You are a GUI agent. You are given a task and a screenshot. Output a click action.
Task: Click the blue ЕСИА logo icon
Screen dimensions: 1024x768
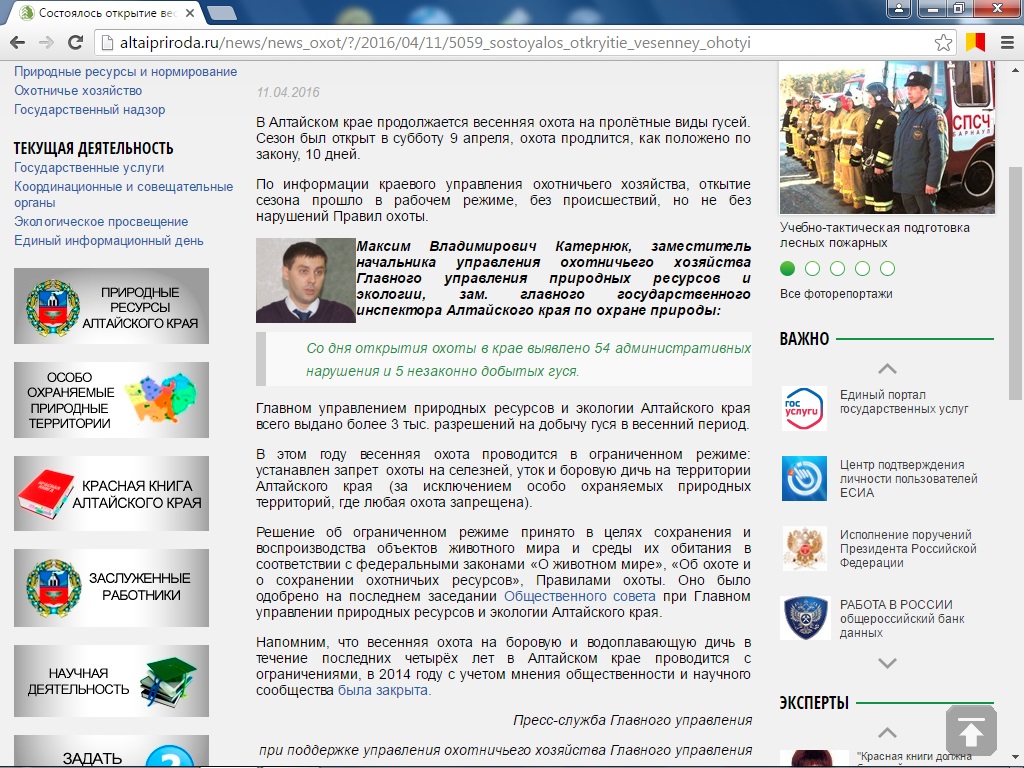pos(804,478)
